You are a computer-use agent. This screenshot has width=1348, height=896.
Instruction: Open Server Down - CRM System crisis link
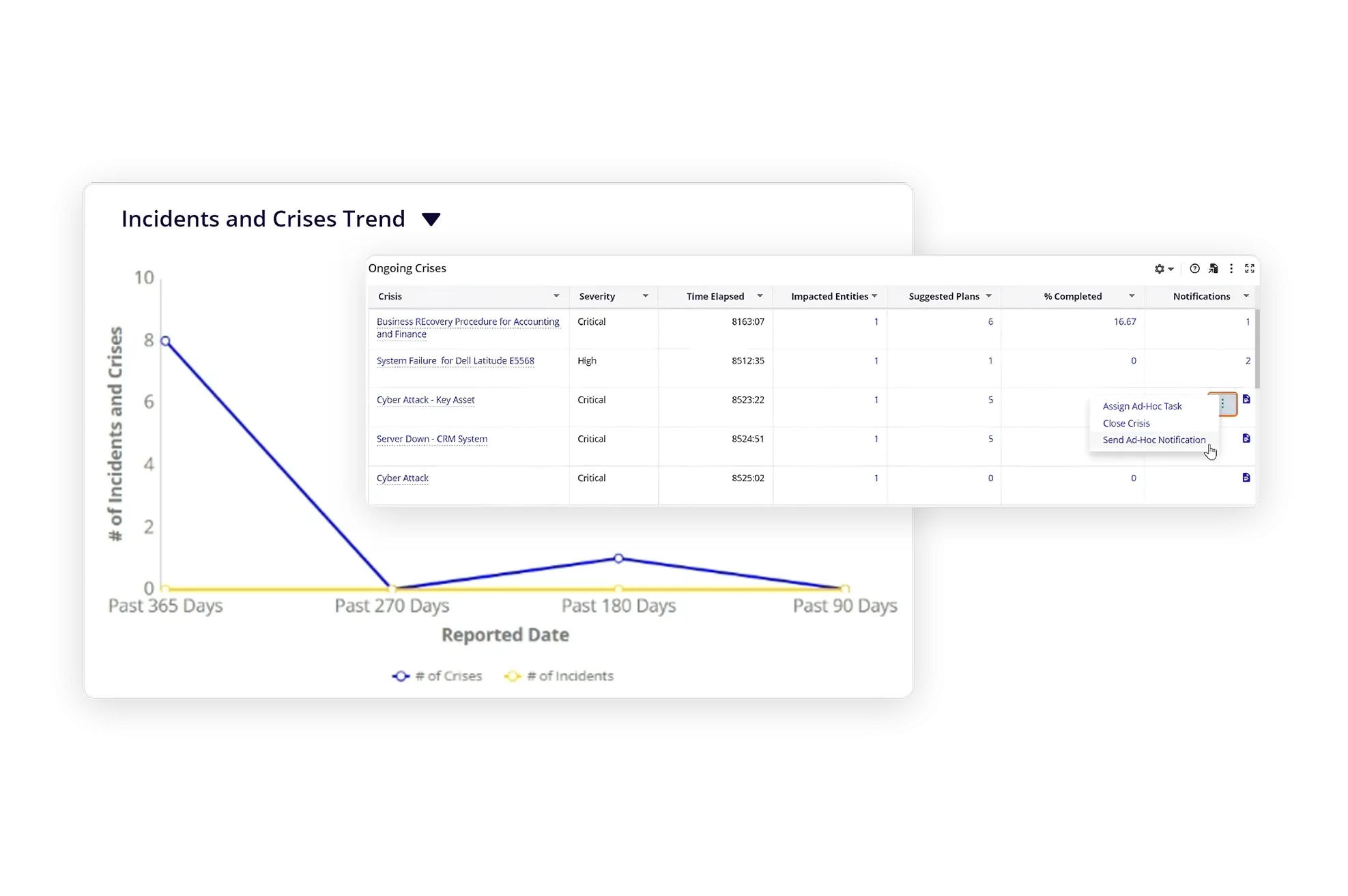[431, 439]
